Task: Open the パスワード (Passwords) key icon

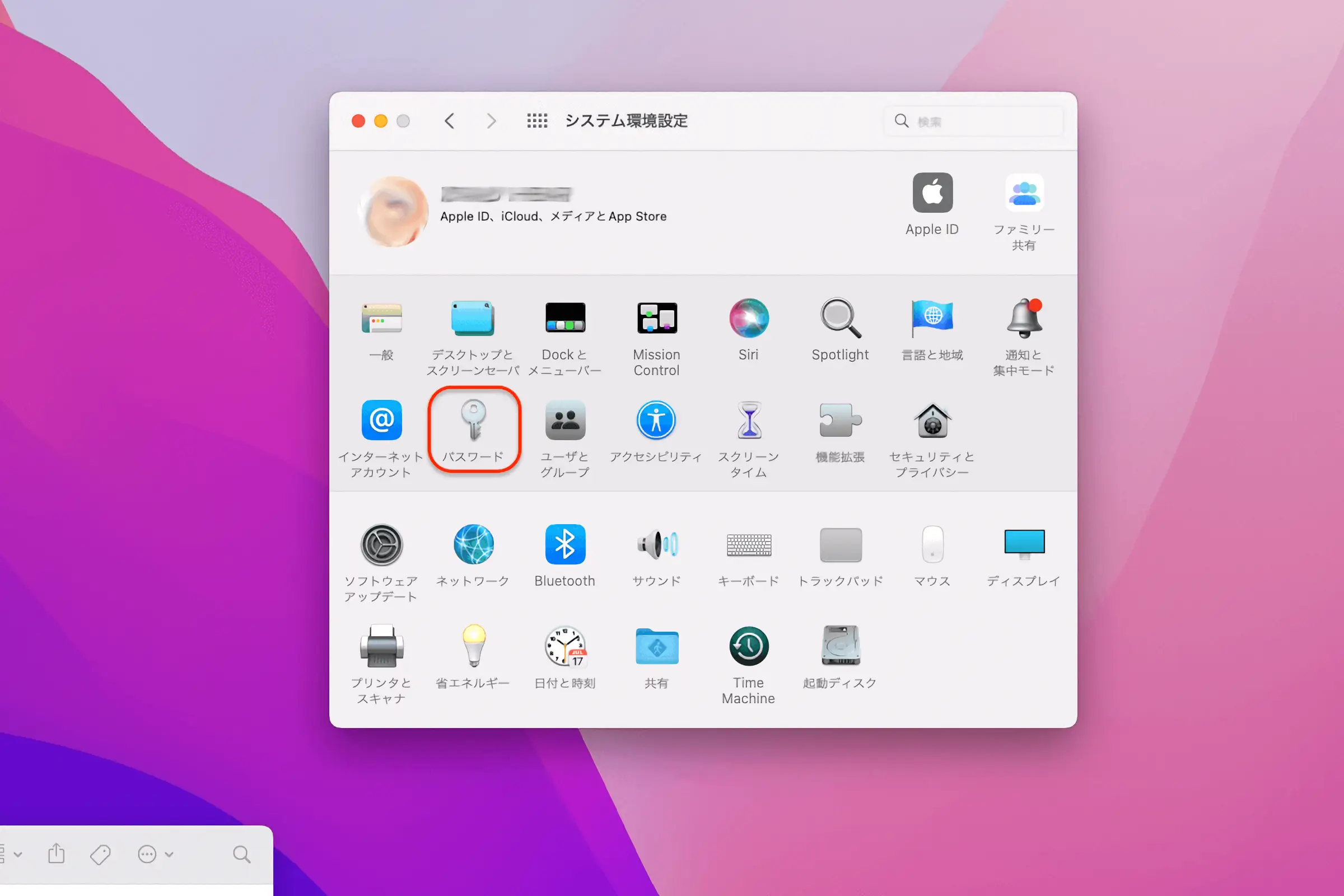Action: (x=473, y=421)
